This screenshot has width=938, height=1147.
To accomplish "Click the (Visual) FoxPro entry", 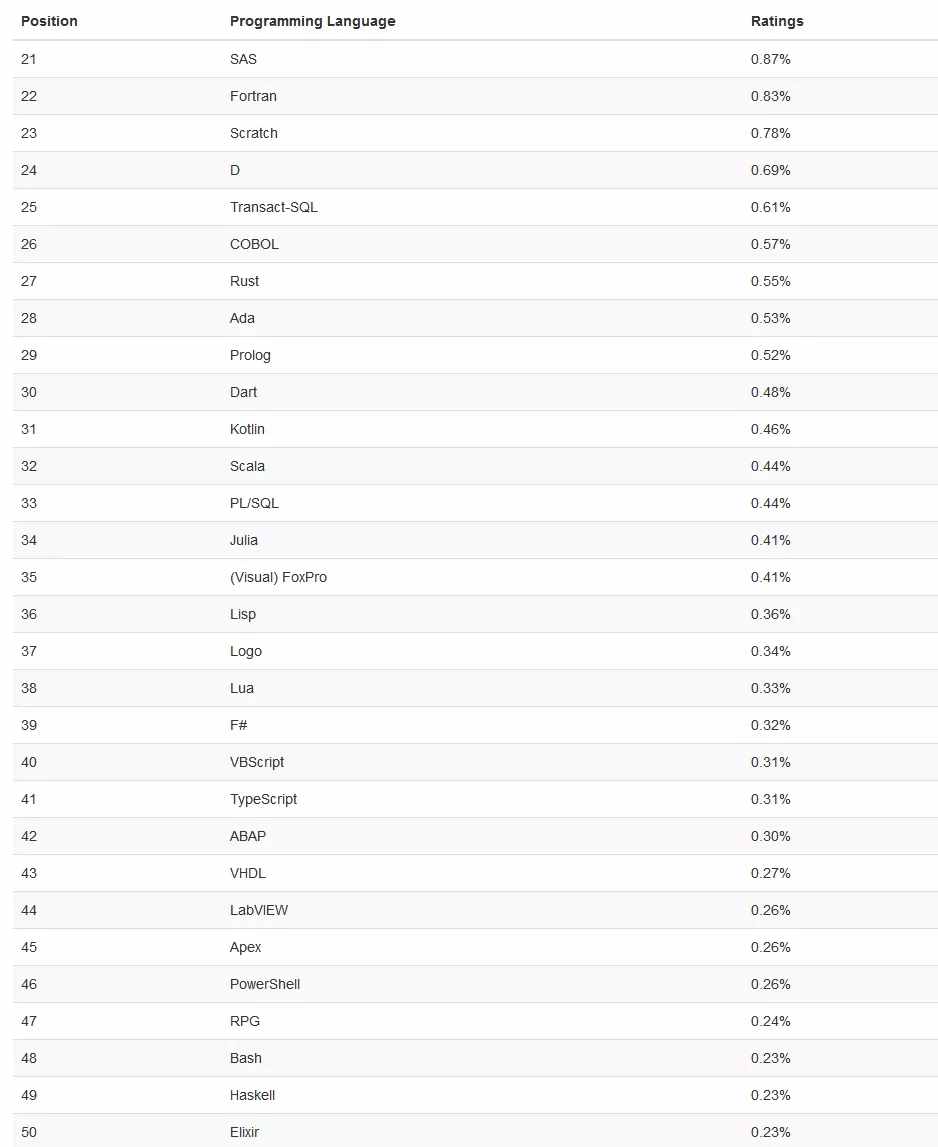I will [278, 577].
